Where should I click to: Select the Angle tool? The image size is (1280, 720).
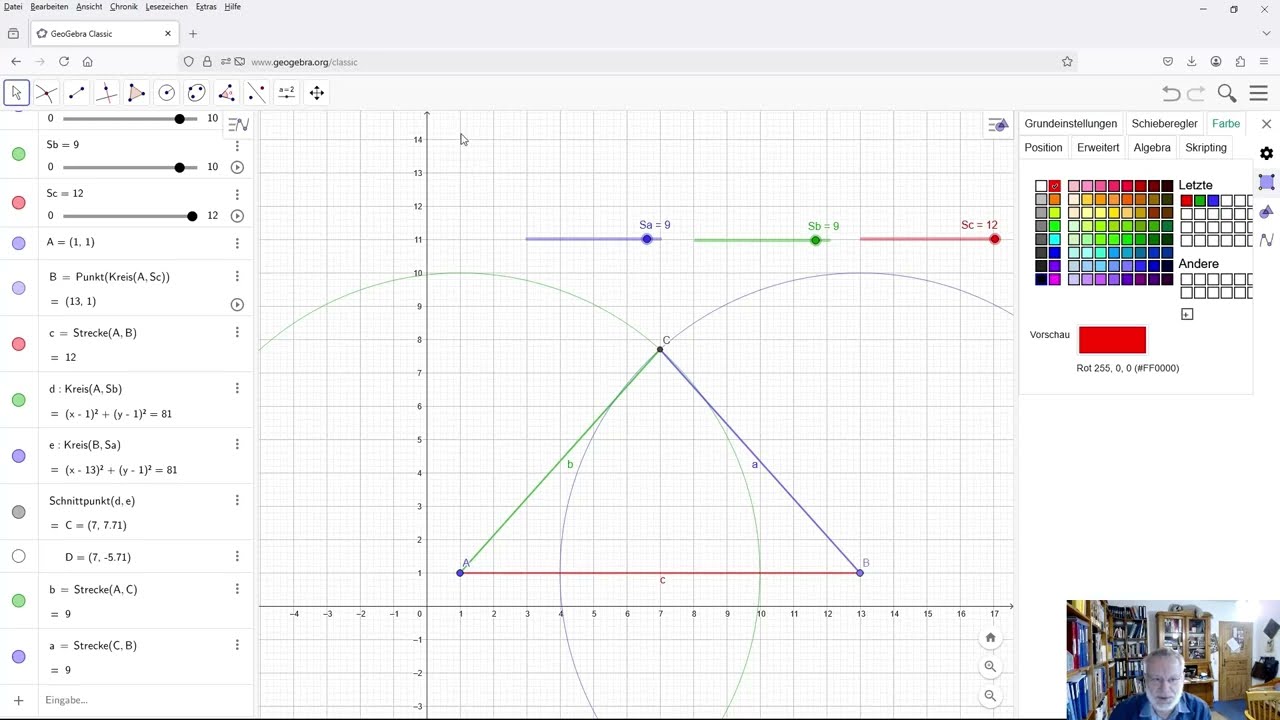coord(226,93)
